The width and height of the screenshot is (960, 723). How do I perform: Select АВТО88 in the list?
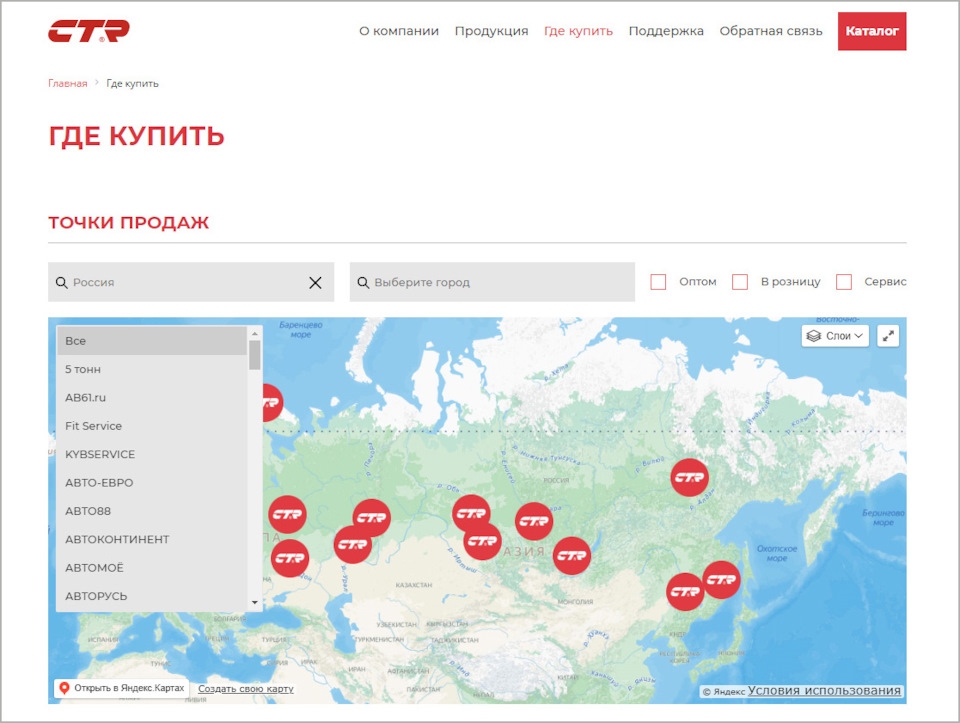click(152, 511)
